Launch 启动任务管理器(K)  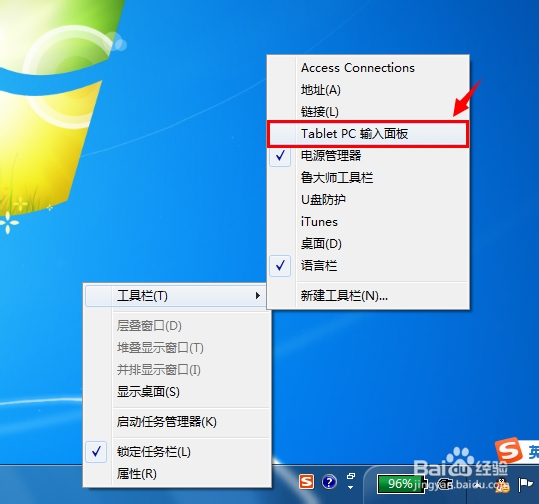177,421
